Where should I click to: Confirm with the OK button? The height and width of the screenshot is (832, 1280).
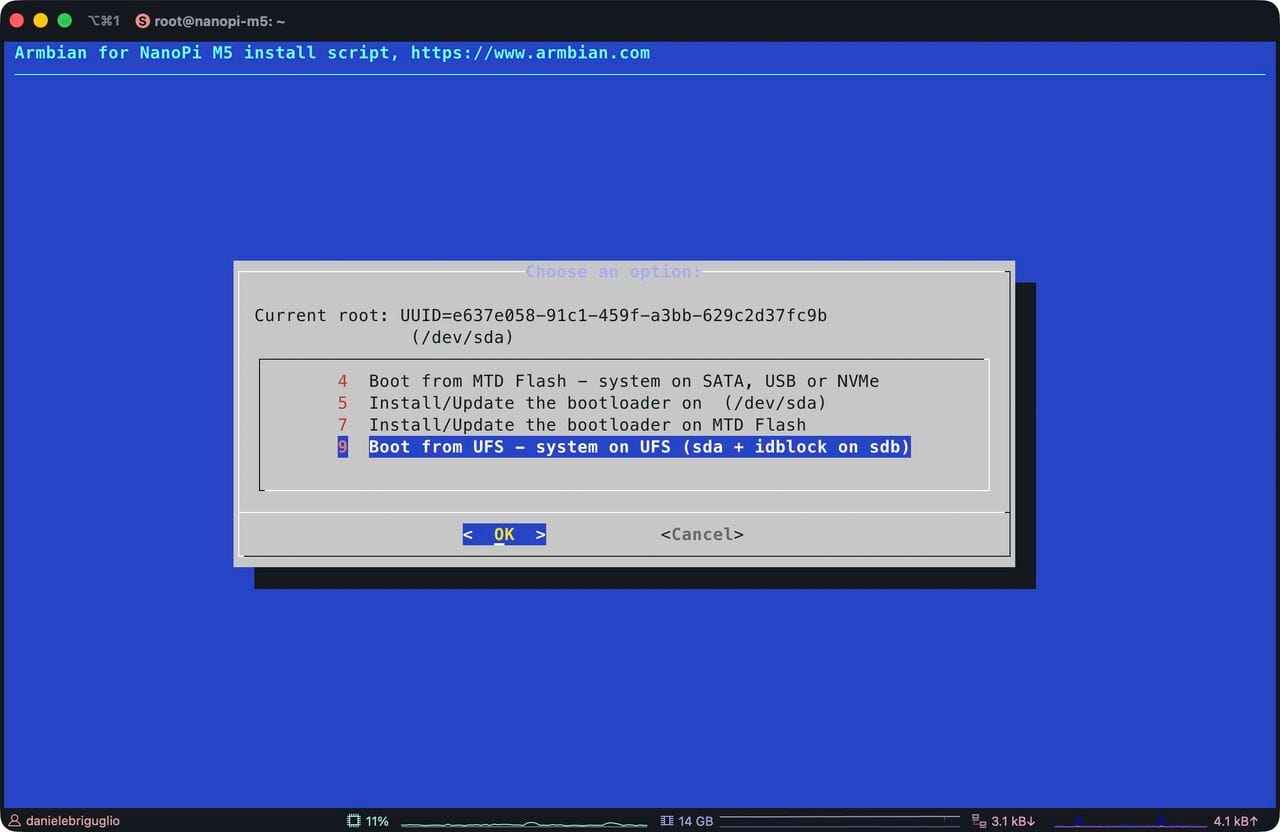click(504, 534)
